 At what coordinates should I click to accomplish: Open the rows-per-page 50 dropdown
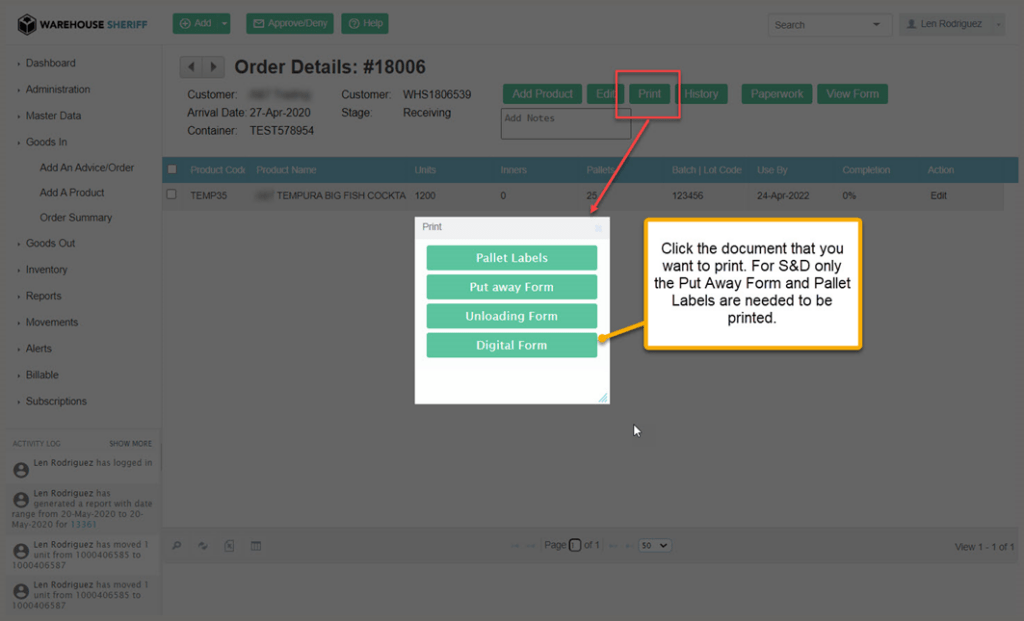pos(655,545)
